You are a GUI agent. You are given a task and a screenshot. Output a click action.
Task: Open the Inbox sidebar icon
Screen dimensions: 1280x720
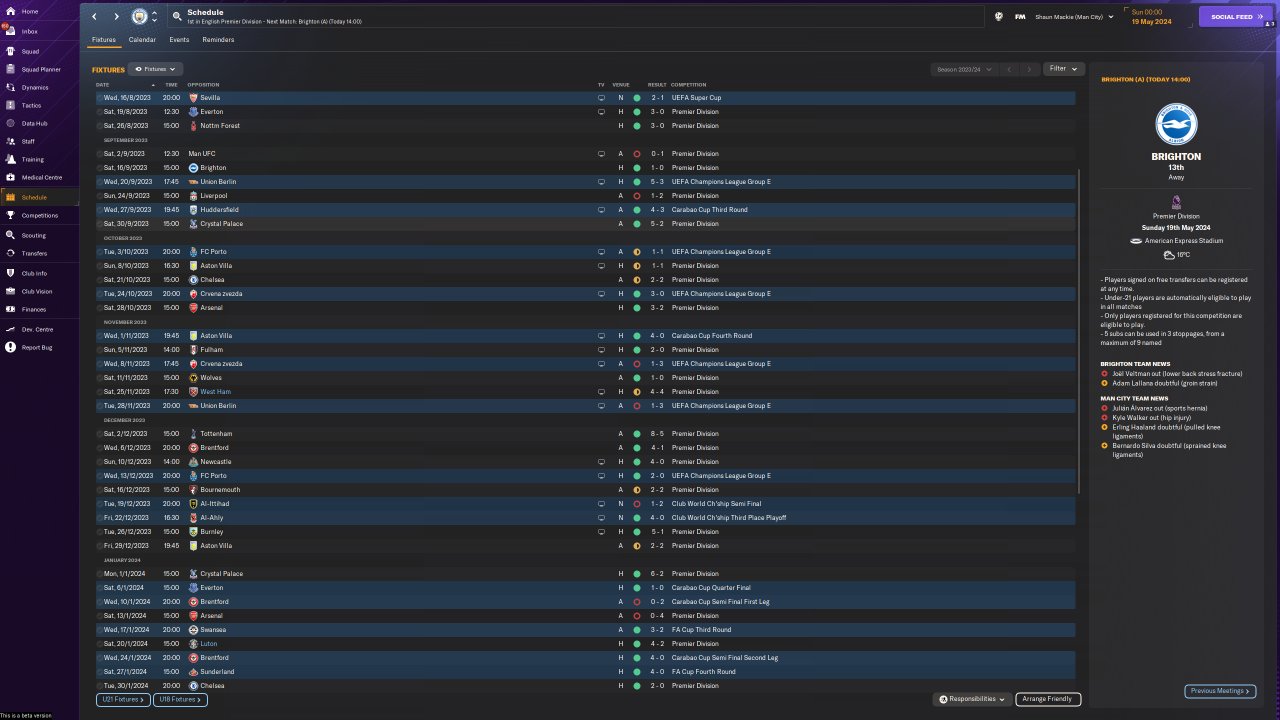coord(9,31)
